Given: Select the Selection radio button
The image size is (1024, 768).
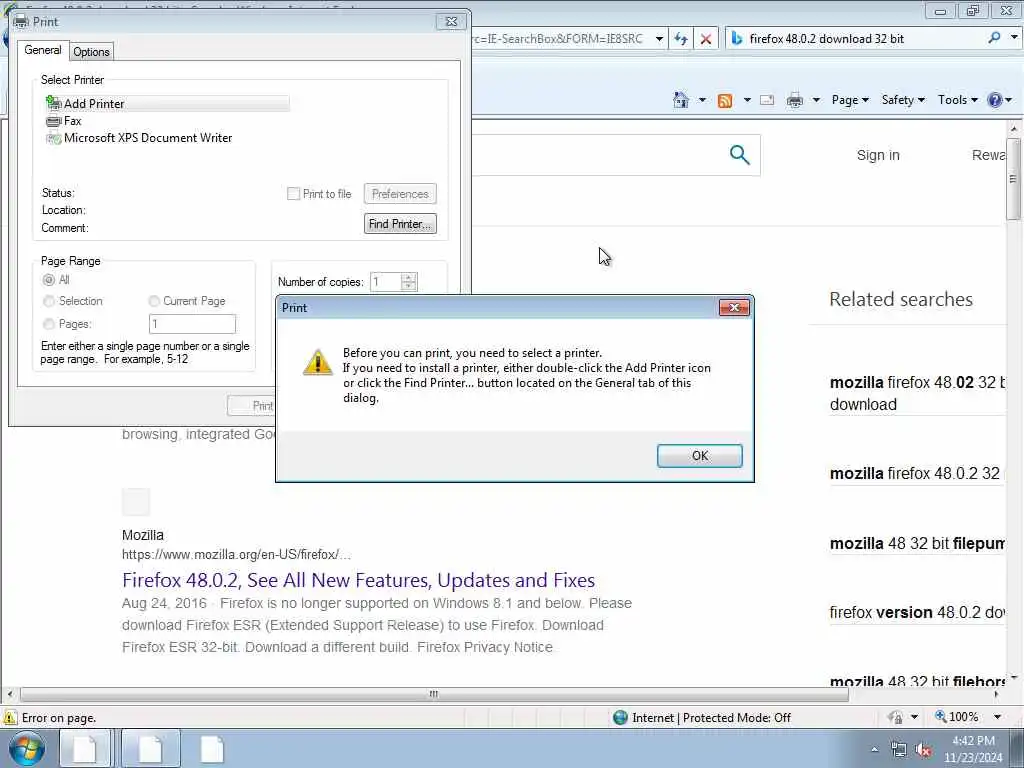Looking at the screenshot, I should [48, 301].
